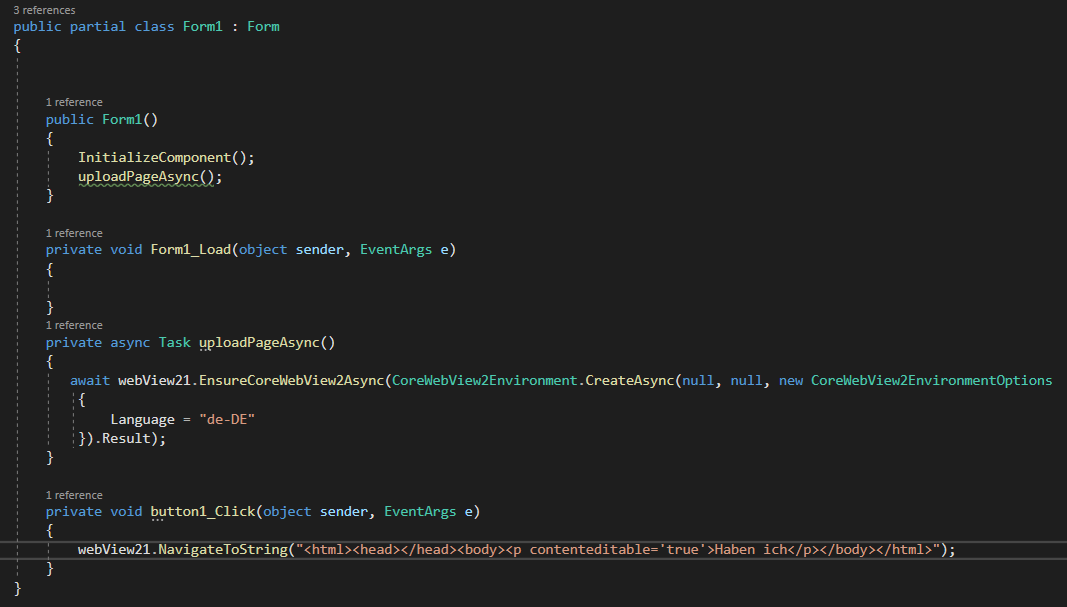
Task: Click the NavigateToString method call
Action: pyautogui.click(x=223, y=550)
